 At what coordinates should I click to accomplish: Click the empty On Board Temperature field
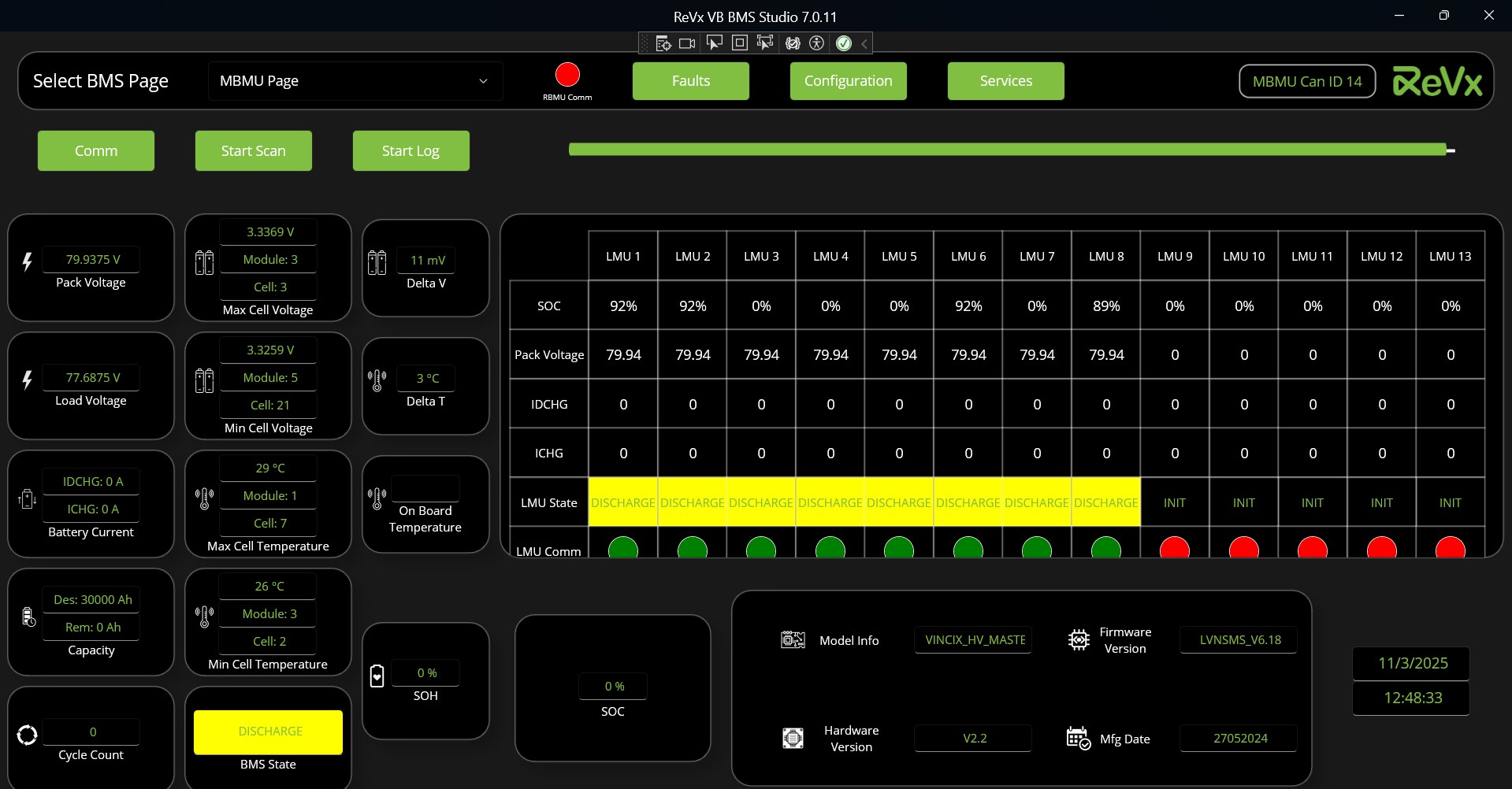pyautogui.click(x=425, y=488)
